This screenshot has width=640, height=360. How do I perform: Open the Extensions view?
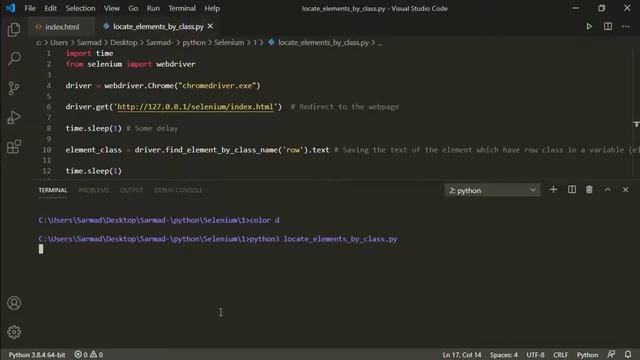pos(14,147)
